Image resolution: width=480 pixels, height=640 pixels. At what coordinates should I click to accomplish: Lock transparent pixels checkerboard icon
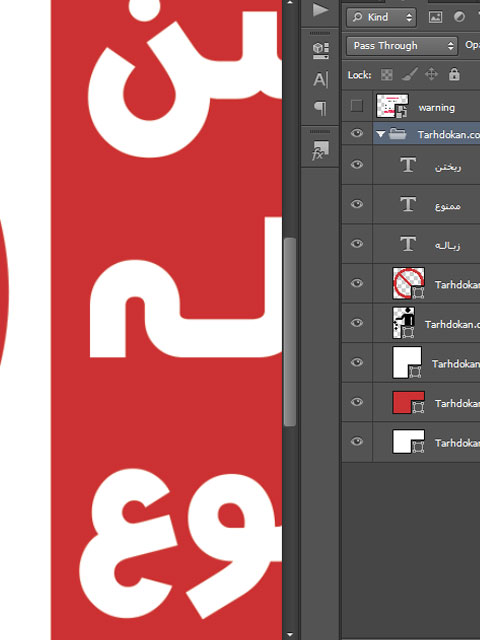[387, 75]
